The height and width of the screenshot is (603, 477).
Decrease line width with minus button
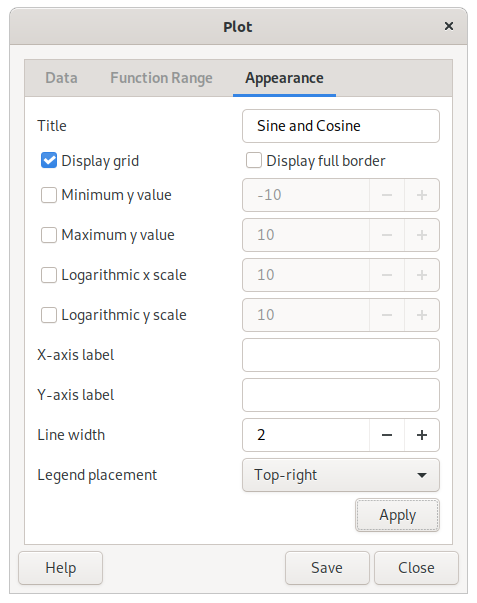coord(387,435)
